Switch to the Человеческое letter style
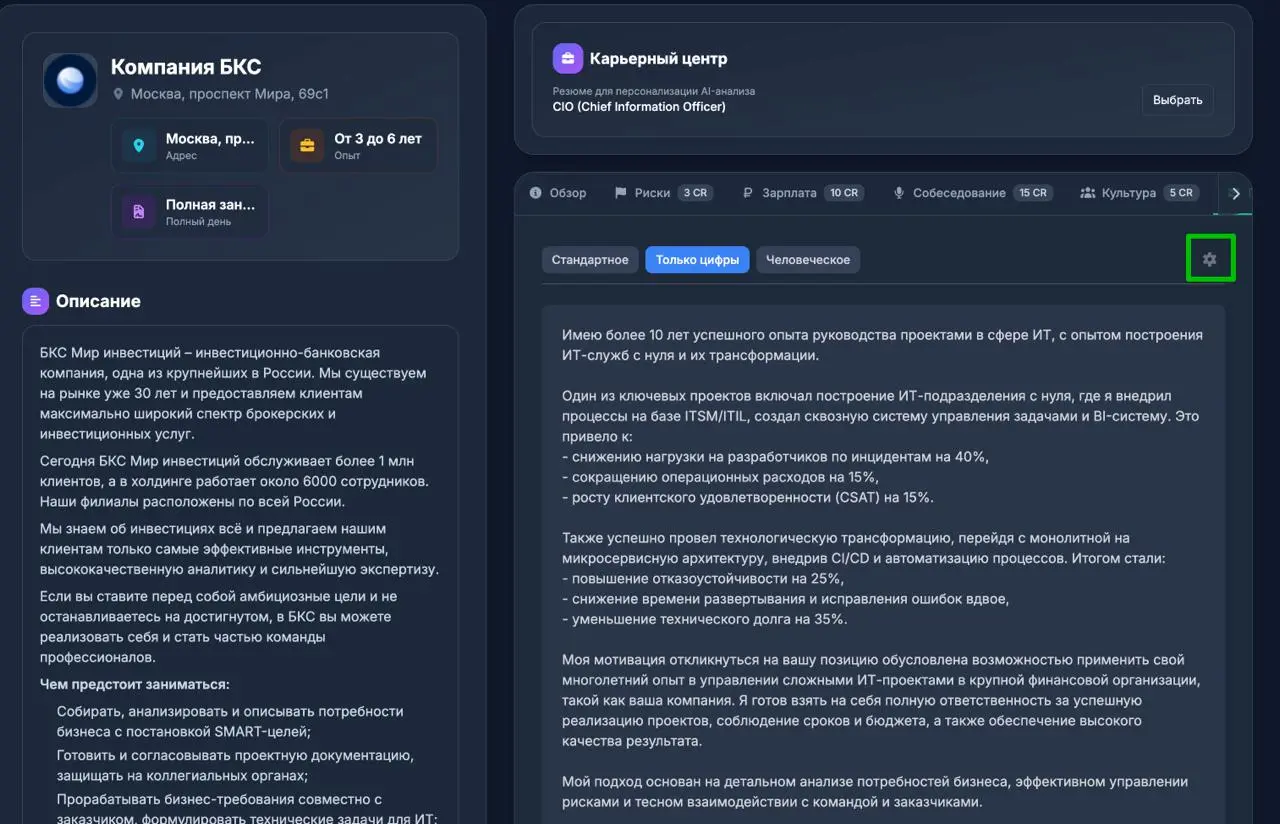The width and height of the screenshot is (1280, 824). (x=808, y=260)
